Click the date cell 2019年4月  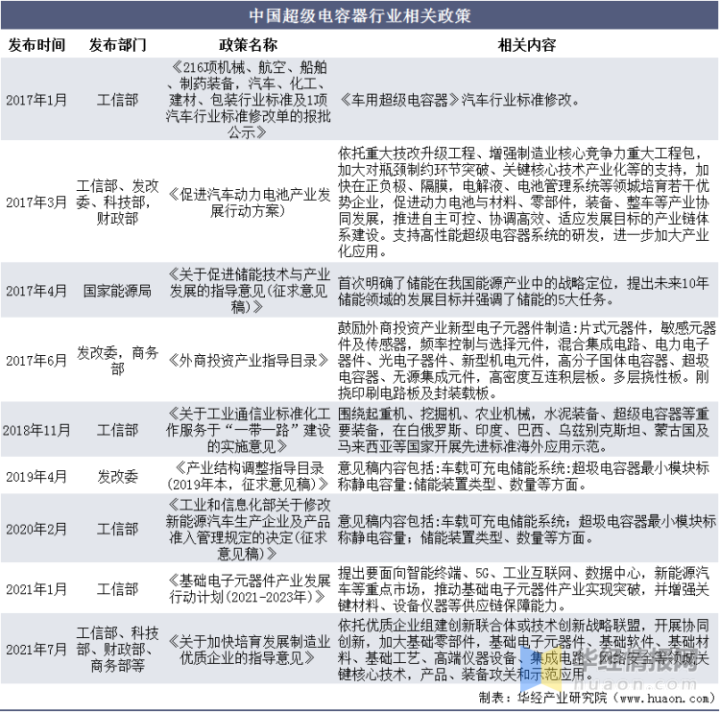click(36, 477)
